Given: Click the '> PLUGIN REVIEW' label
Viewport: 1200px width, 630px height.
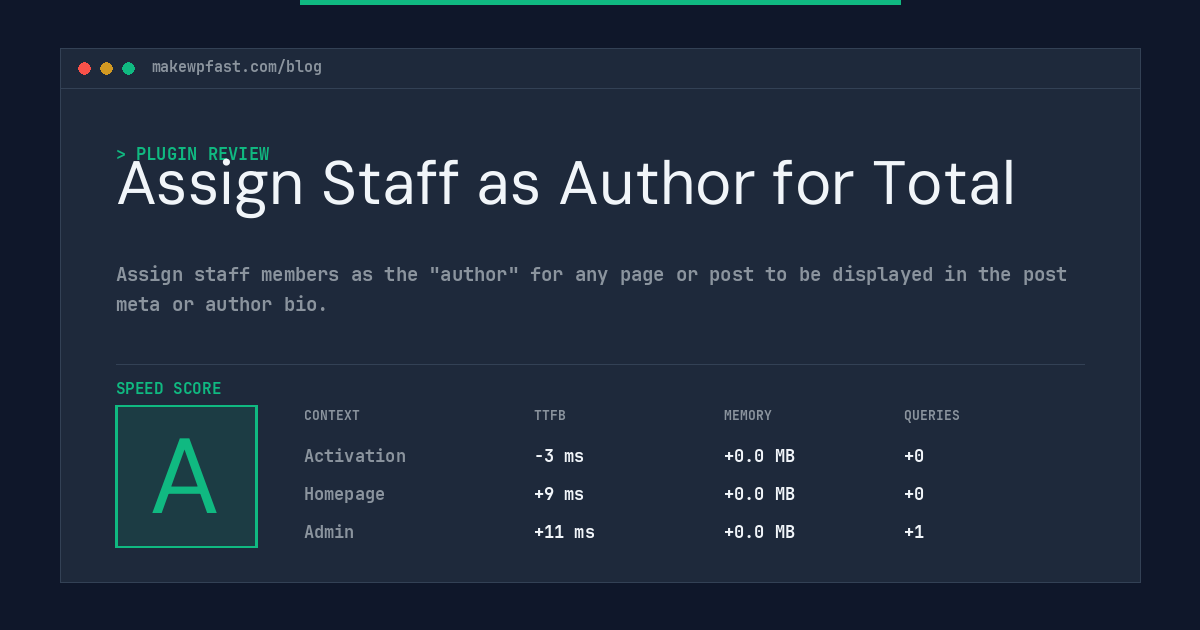Looking at the screenshot, I should pyautogui.click(x=192, y=154).
